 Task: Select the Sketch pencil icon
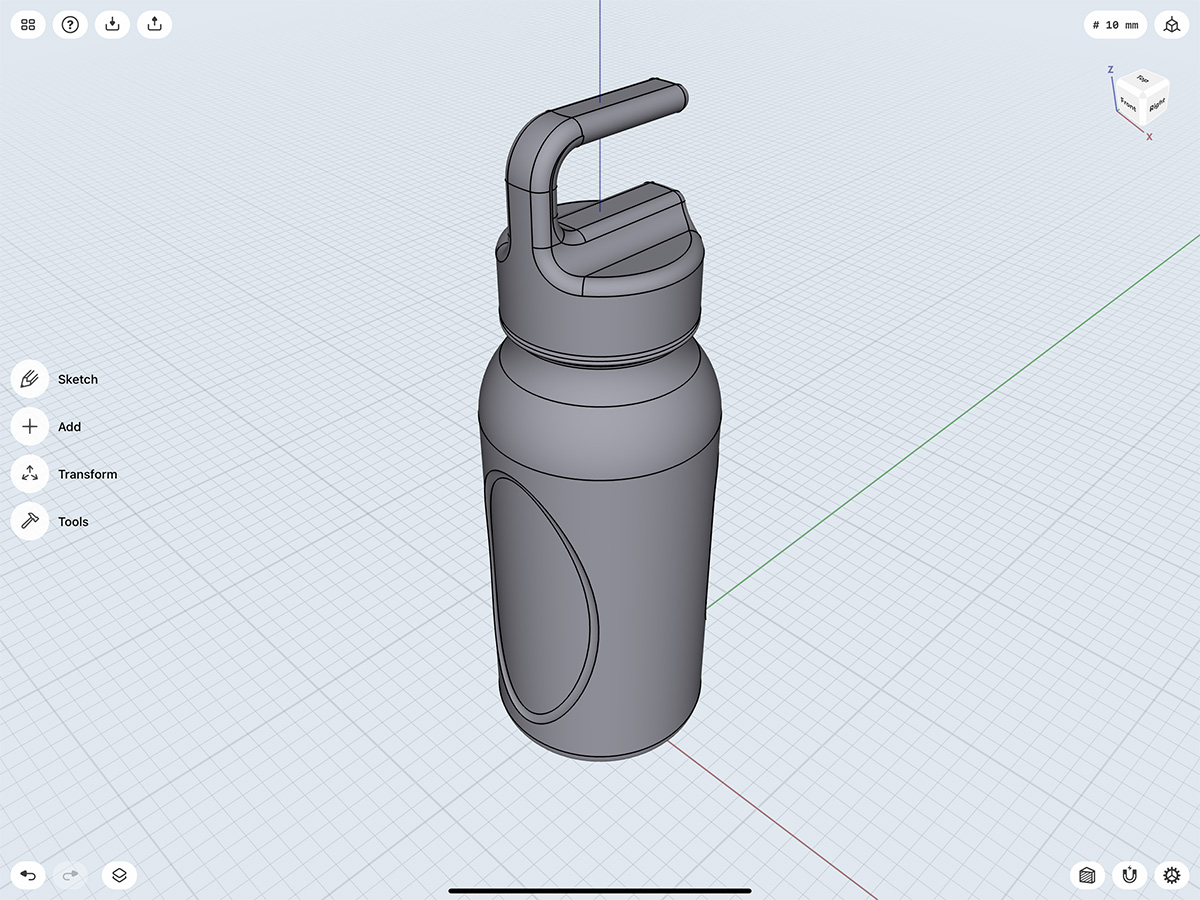tap(29, 378)
